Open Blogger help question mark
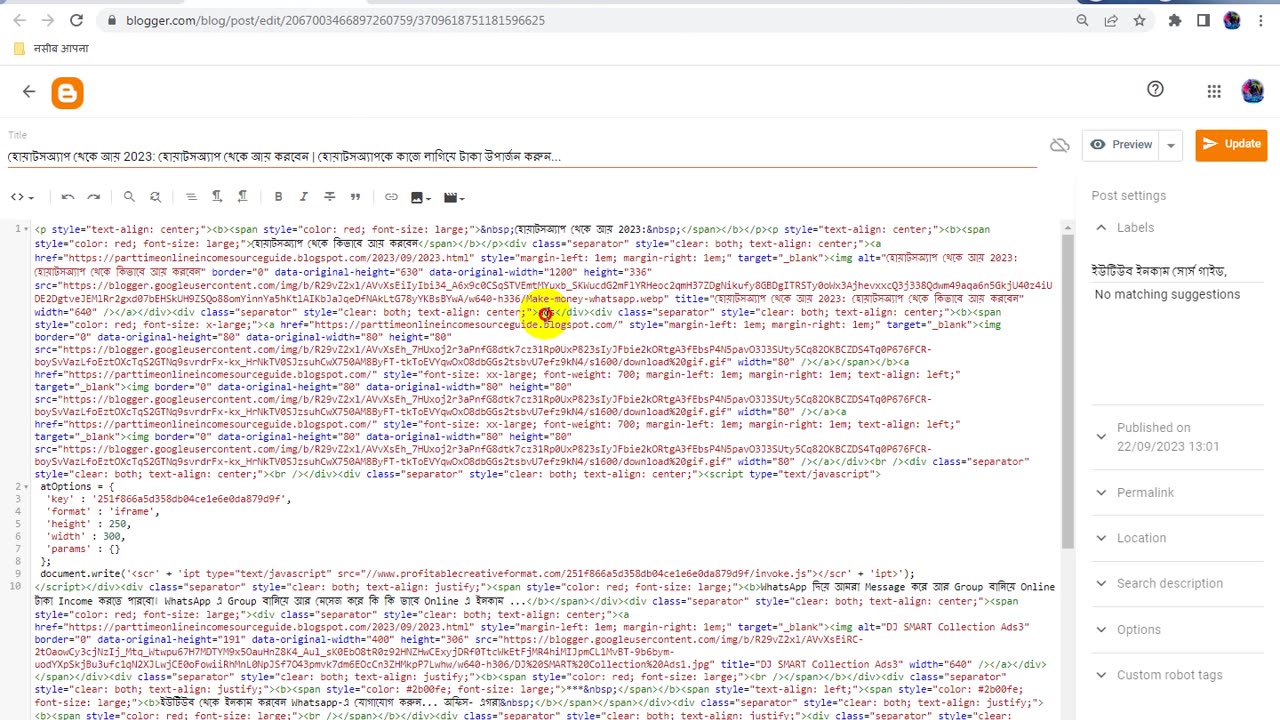 pos(1155,90)
